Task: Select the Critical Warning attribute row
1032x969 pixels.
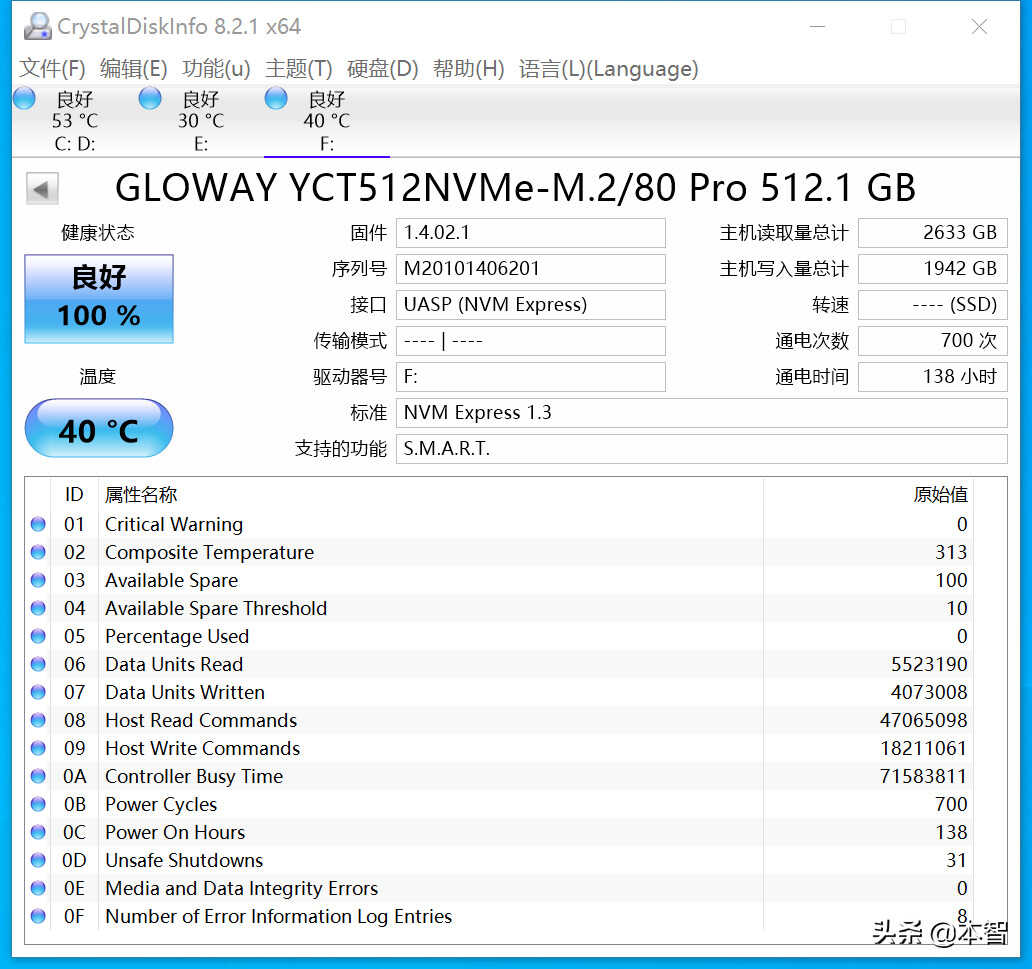Action: pyautogui.click(x=499, y=524)
